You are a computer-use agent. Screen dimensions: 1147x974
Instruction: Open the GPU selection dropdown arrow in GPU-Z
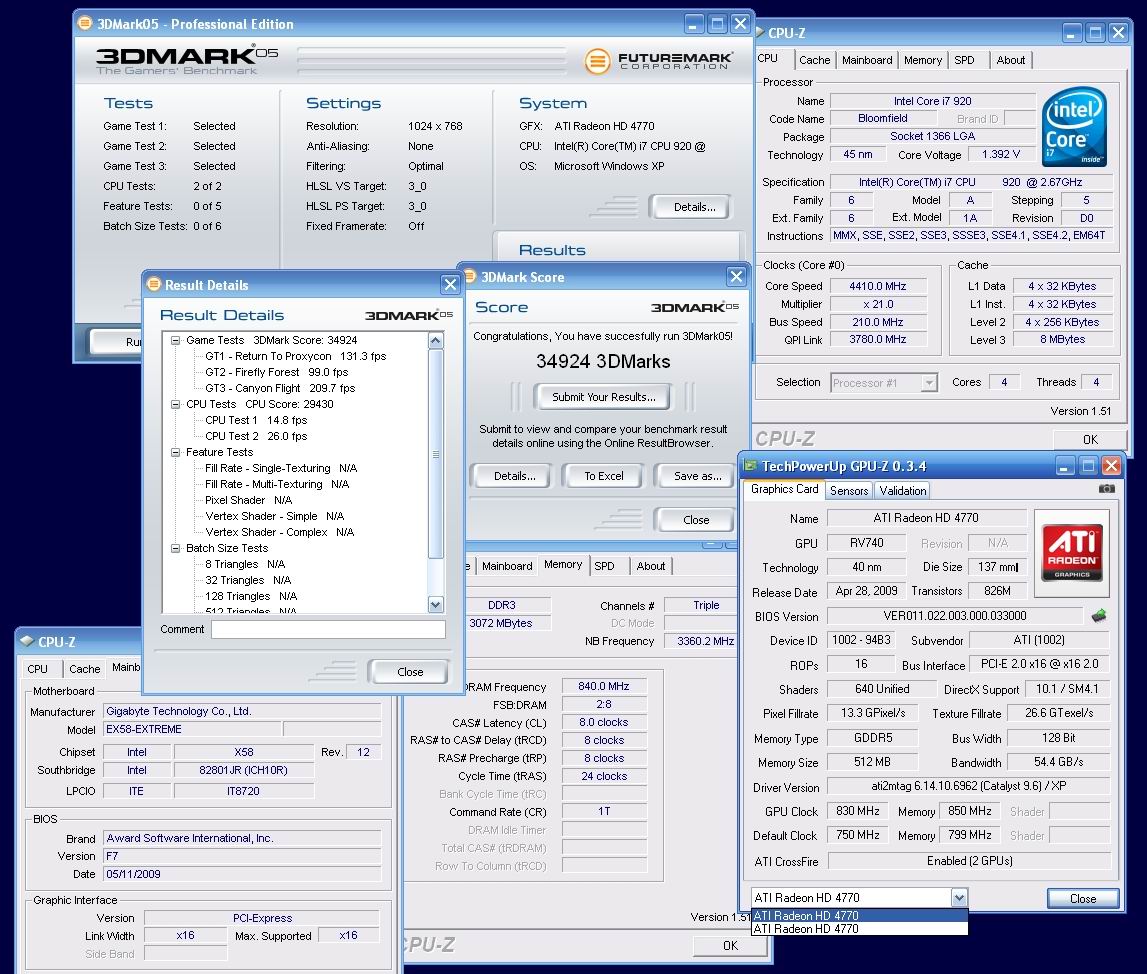[959, 897]
